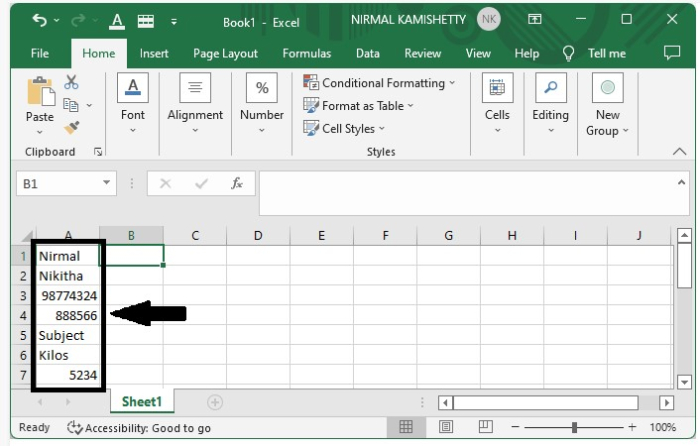Open Format as Table menu
Viewport: 700px width, 446px height.
coord(358,106)
